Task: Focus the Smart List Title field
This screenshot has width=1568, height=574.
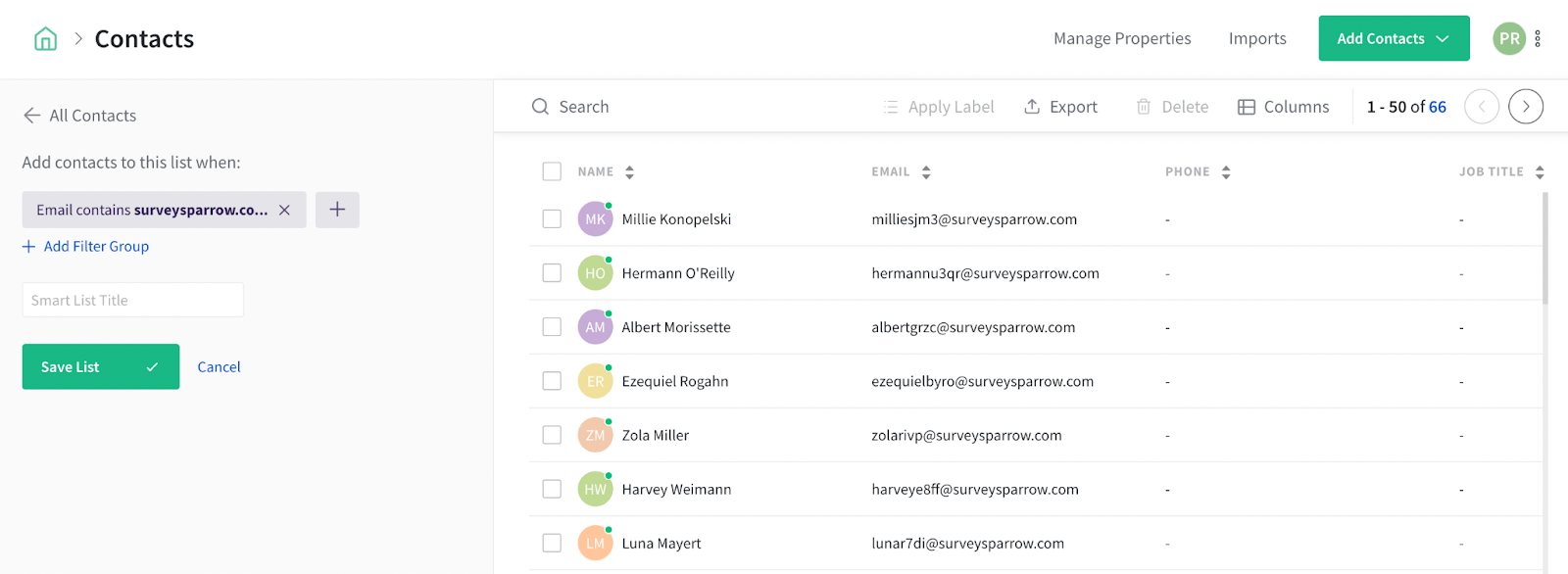Action: 133,300
